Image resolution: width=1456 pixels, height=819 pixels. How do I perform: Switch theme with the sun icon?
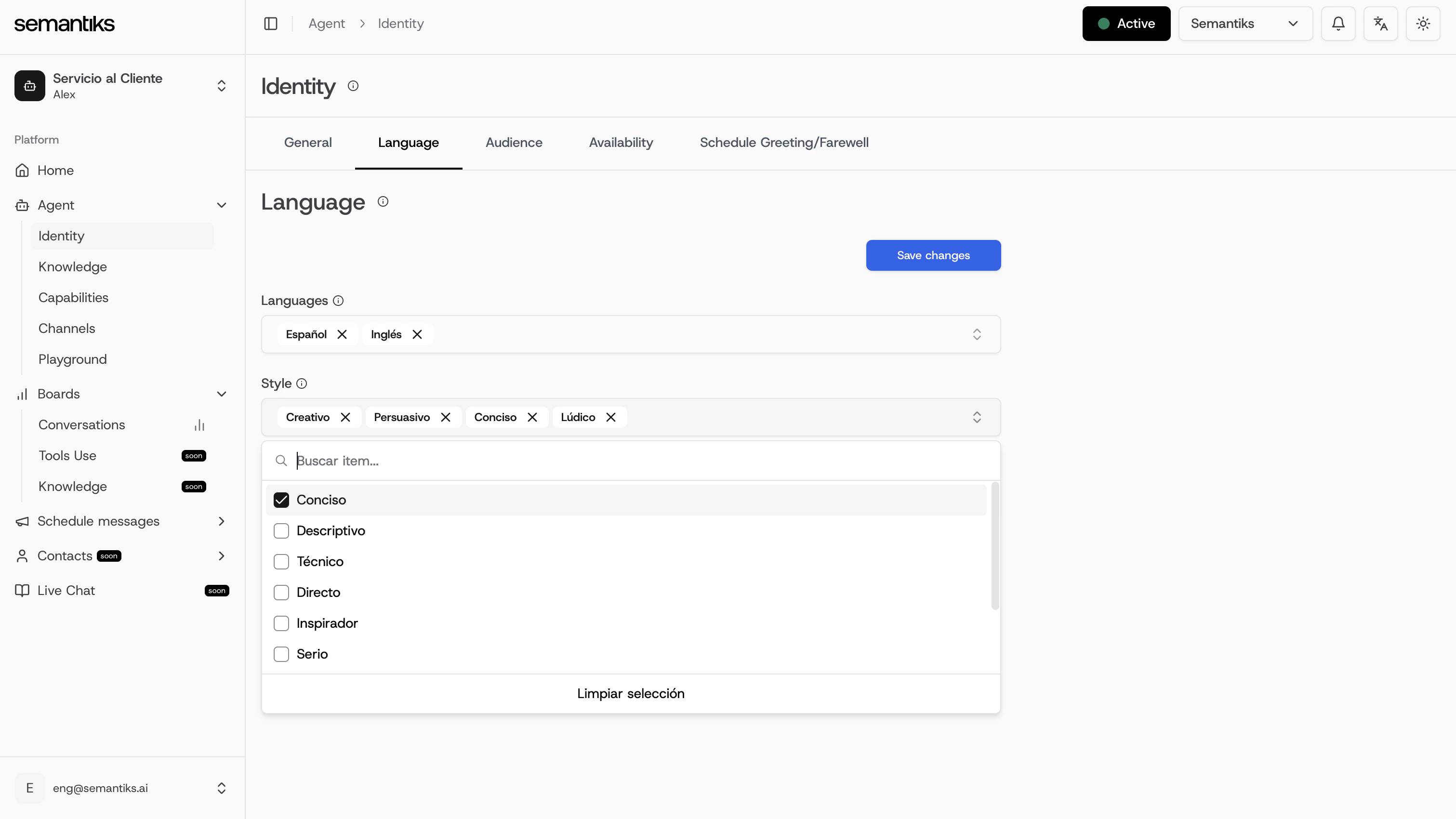1423,24
